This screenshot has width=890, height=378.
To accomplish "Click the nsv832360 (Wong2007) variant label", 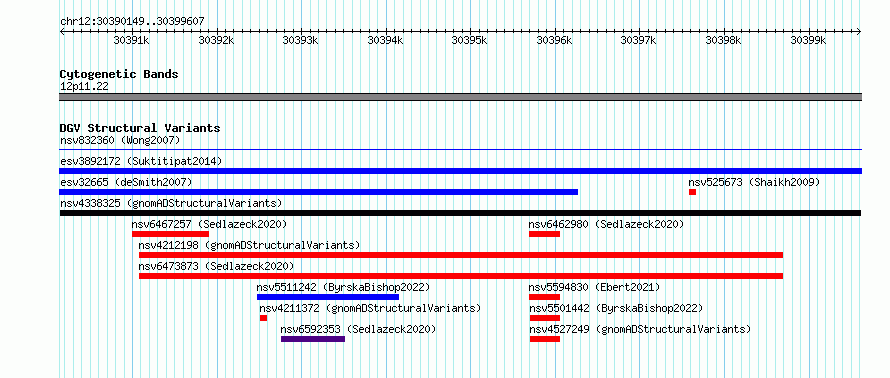I will click(x=120, y=140).
